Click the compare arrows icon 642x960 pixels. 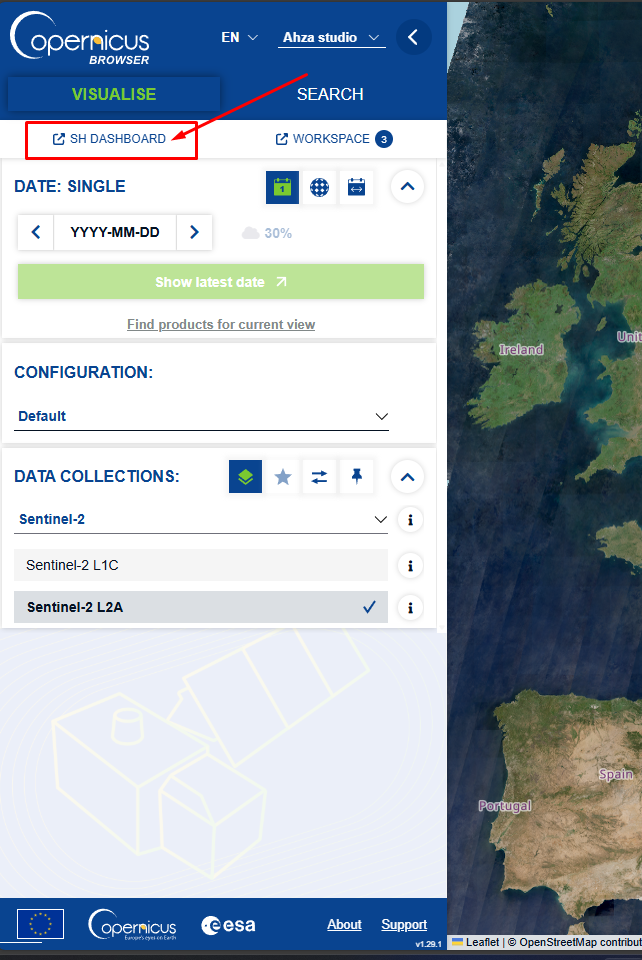(x=319, y=476)
